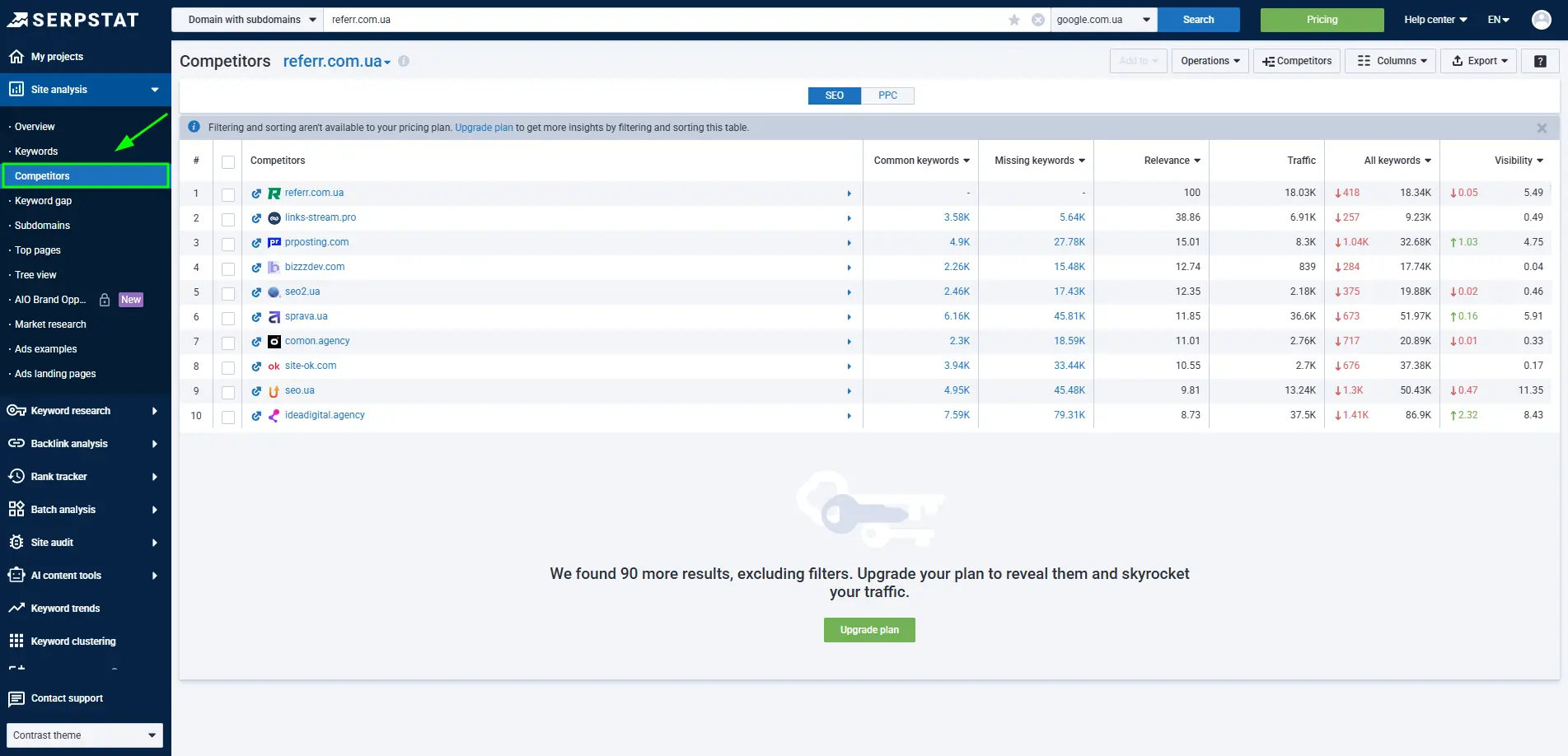Click the green Upgrade plan button
This screenshot has width=1568, height=756.
point(869,630)
